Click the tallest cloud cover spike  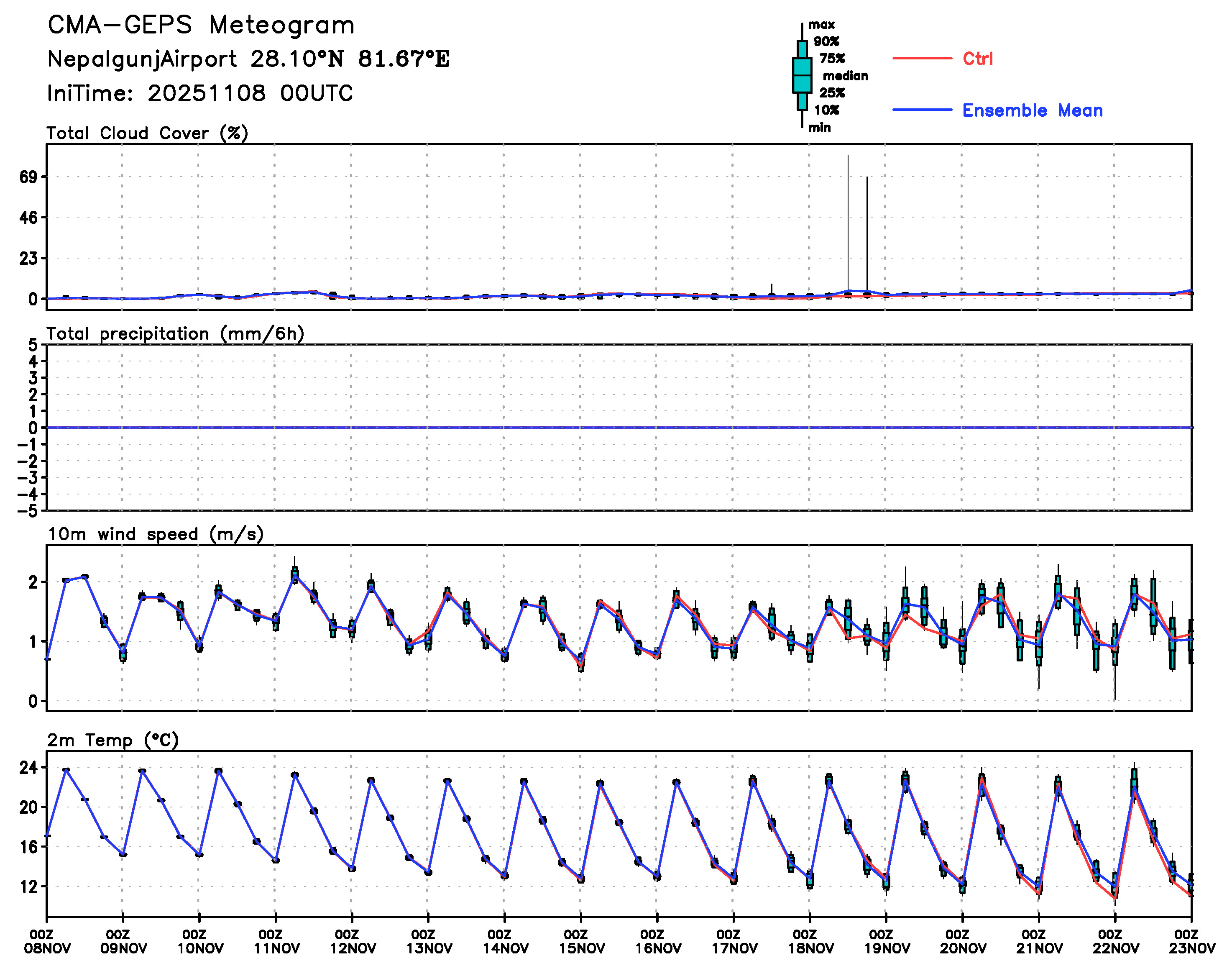848,222
